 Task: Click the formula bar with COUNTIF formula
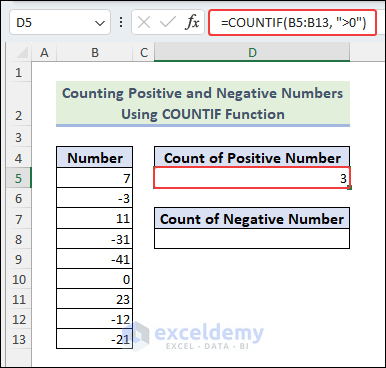click(293, 23)
